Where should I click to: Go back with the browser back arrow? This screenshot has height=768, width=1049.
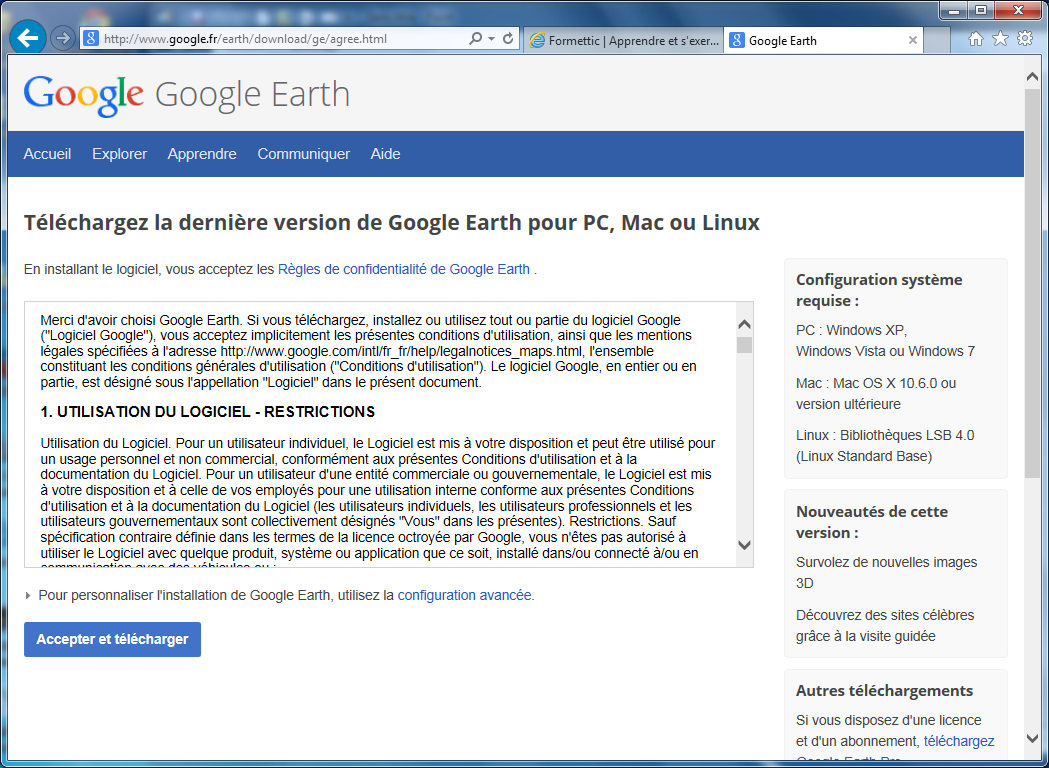point(28,38)
